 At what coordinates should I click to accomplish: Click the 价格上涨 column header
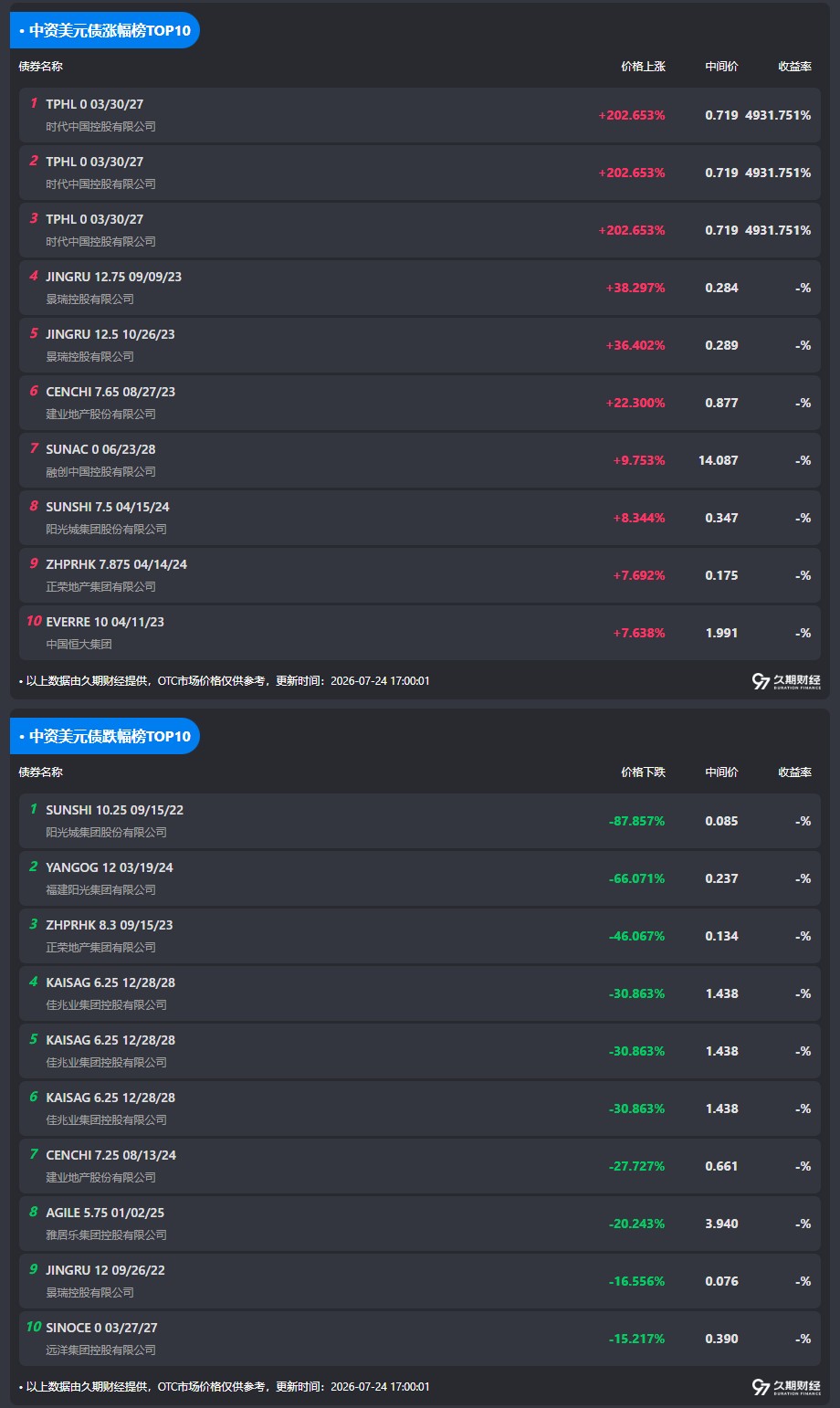tap(643, 67)
